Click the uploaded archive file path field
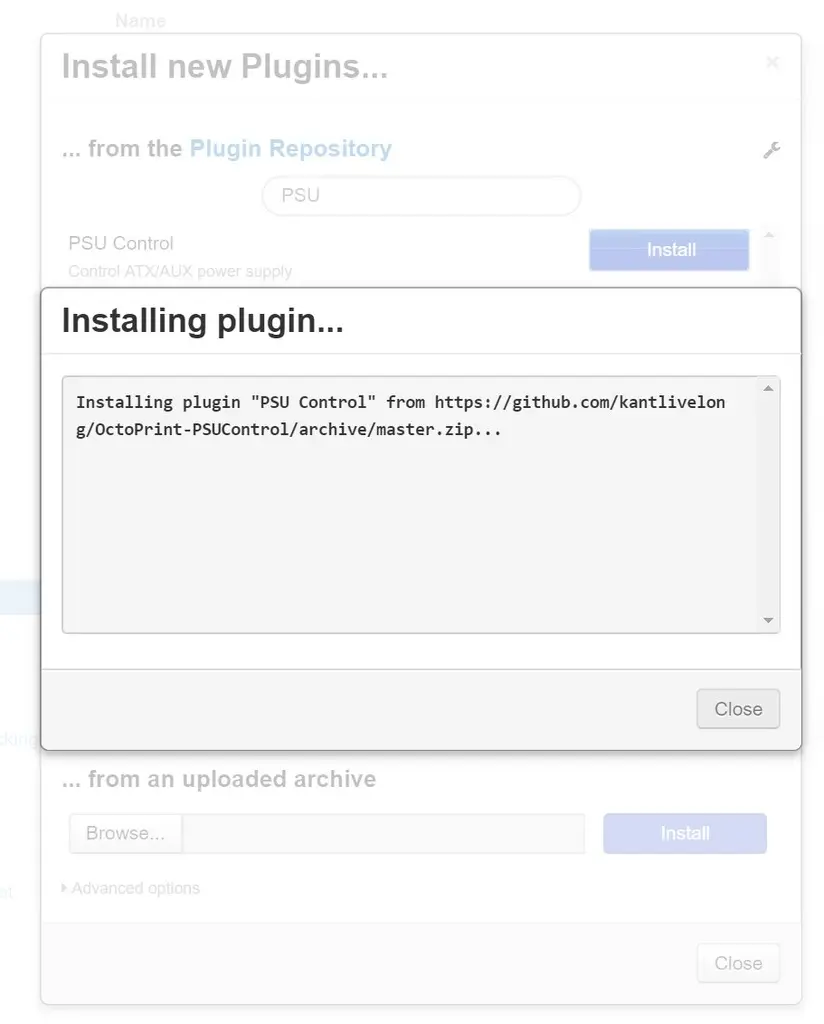Image resolution: width=824 pixels, height=1024 pixels. click(x=383, y=833)
